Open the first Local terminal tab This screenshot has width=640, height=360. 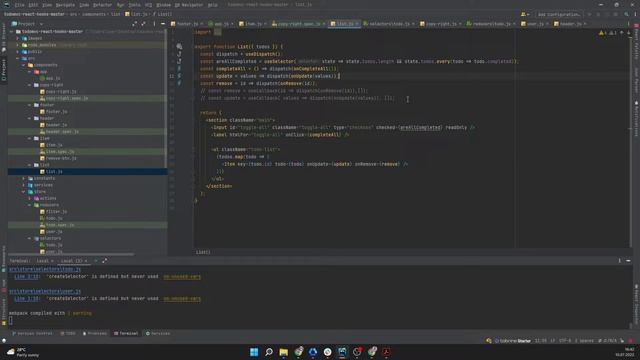click(42, 261)
